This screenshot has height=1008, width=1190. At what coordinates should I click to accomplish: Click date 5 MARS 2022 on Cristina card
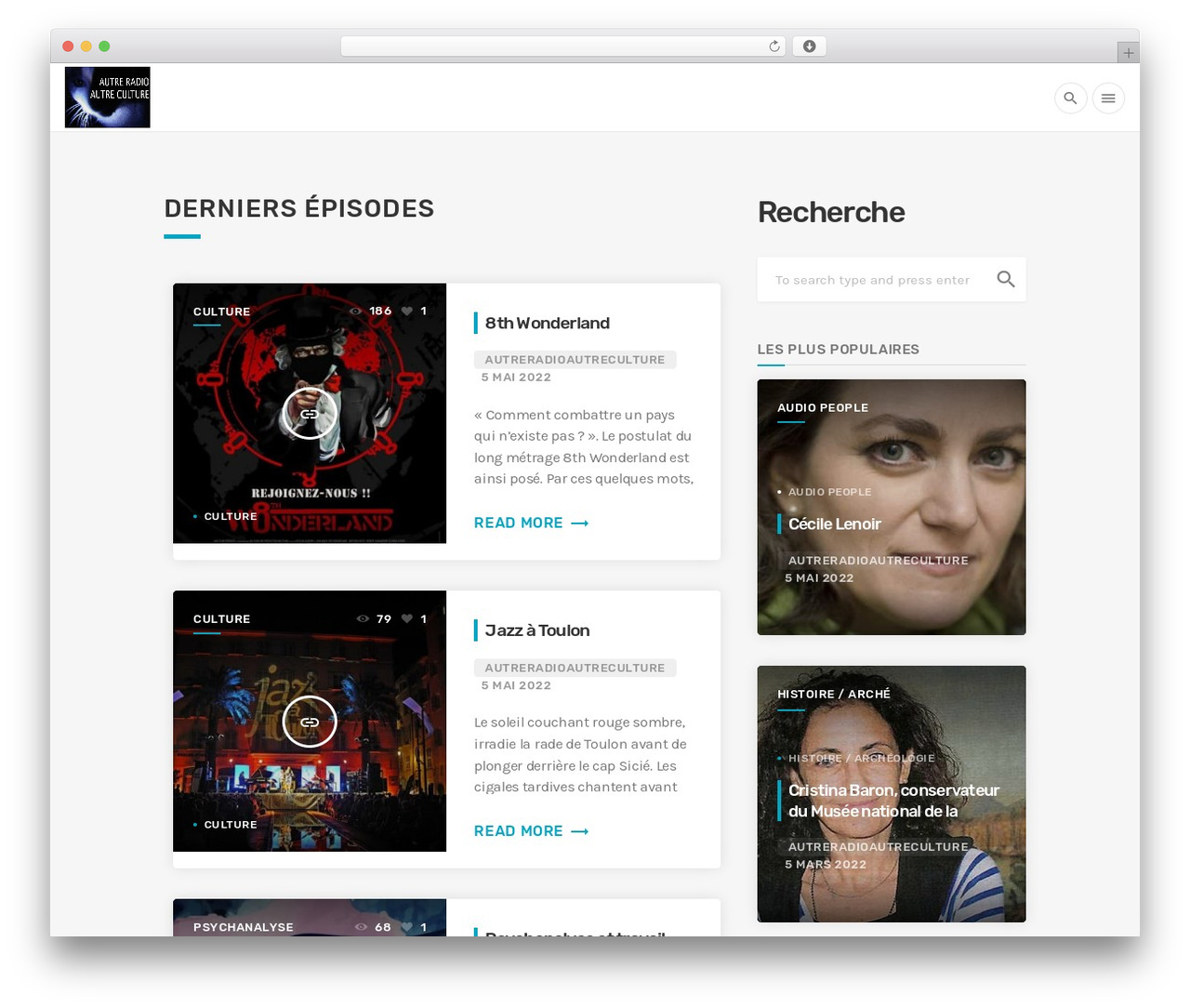(x=826, y=865)
